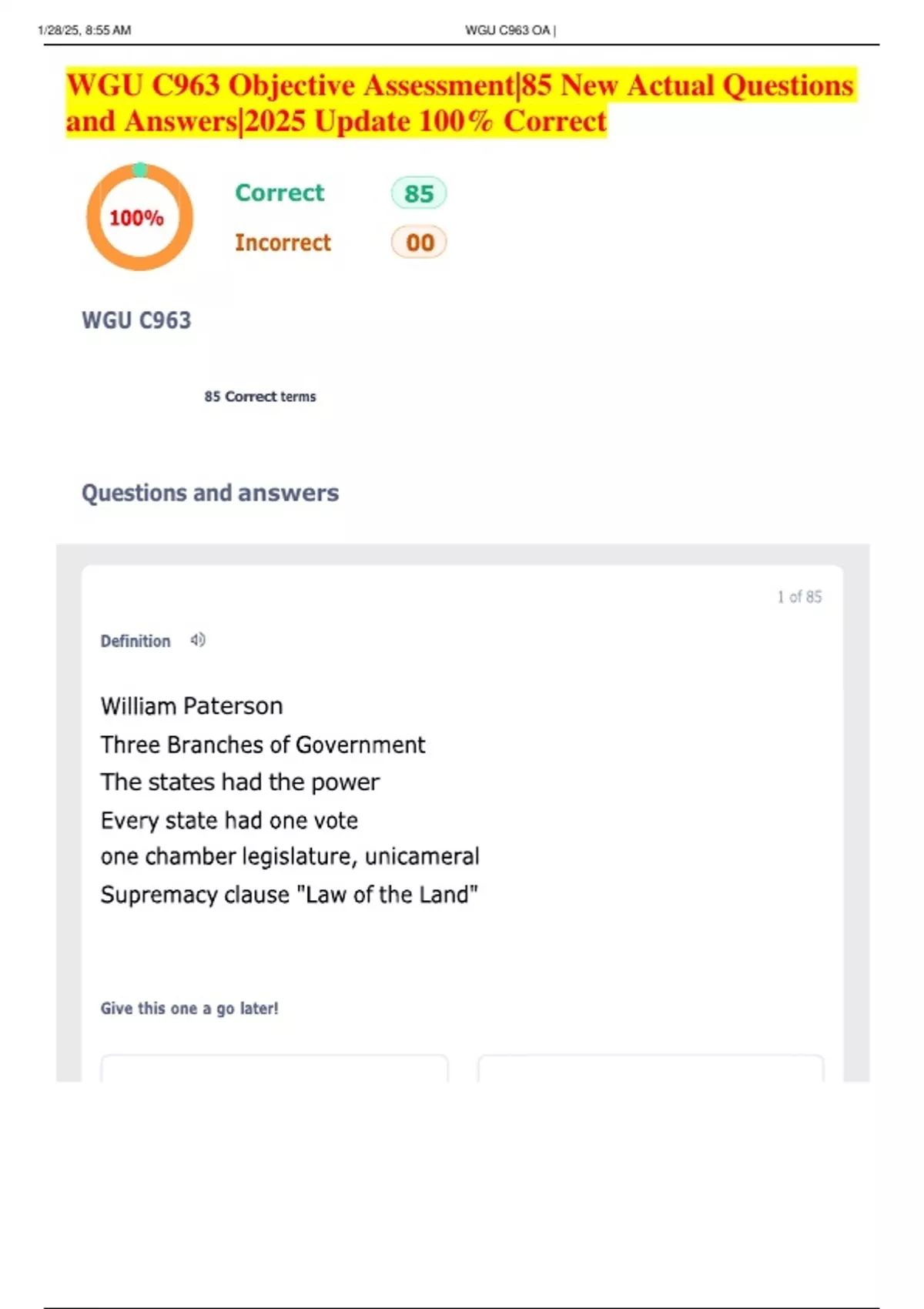924x1309 pixels.
Task: Click the "Questions and answers" heading
Action: [210, 493]
